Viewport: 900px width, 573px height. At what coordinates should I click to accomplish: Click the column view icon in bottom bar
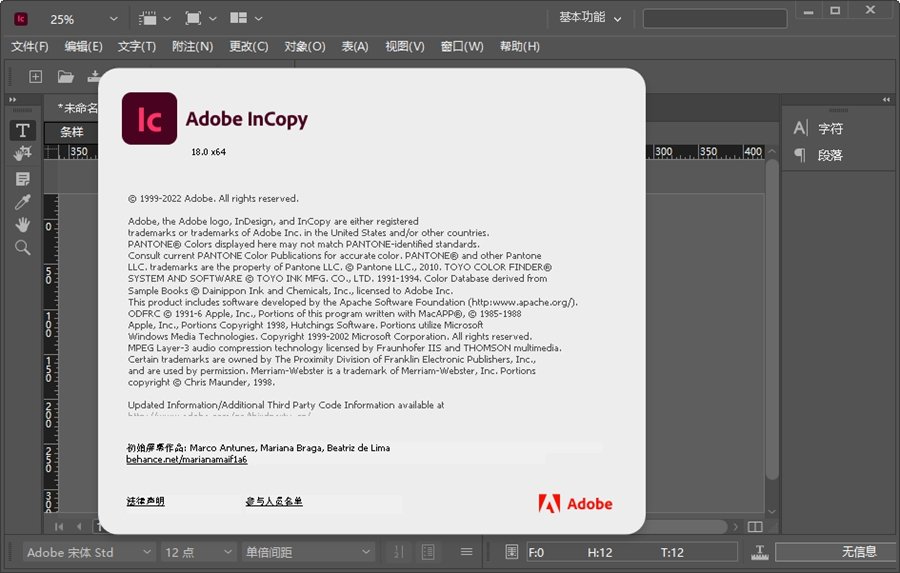[428, 552]
